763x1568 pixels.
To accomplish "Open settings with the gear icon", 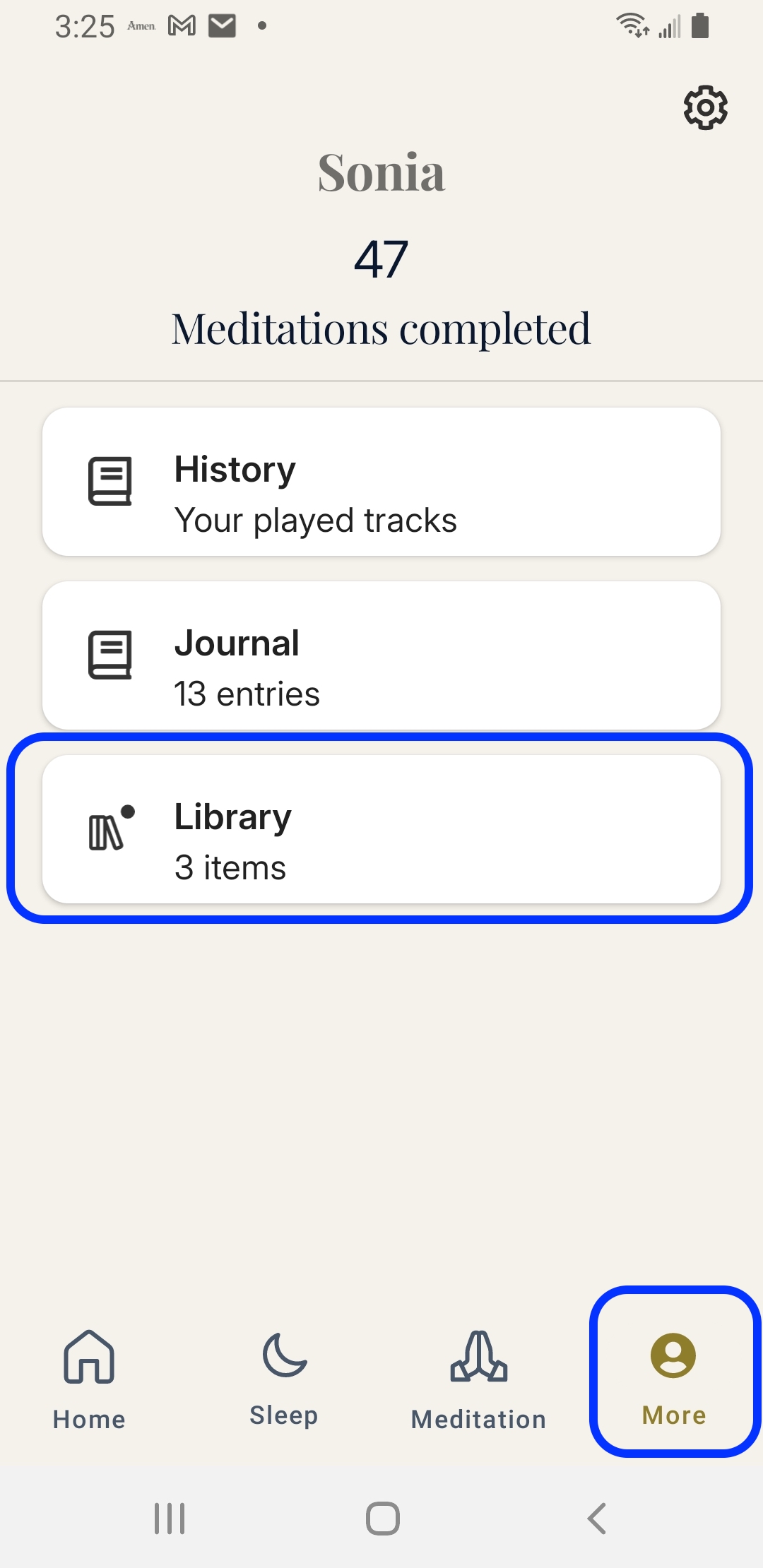I will (x=705, y=108).
